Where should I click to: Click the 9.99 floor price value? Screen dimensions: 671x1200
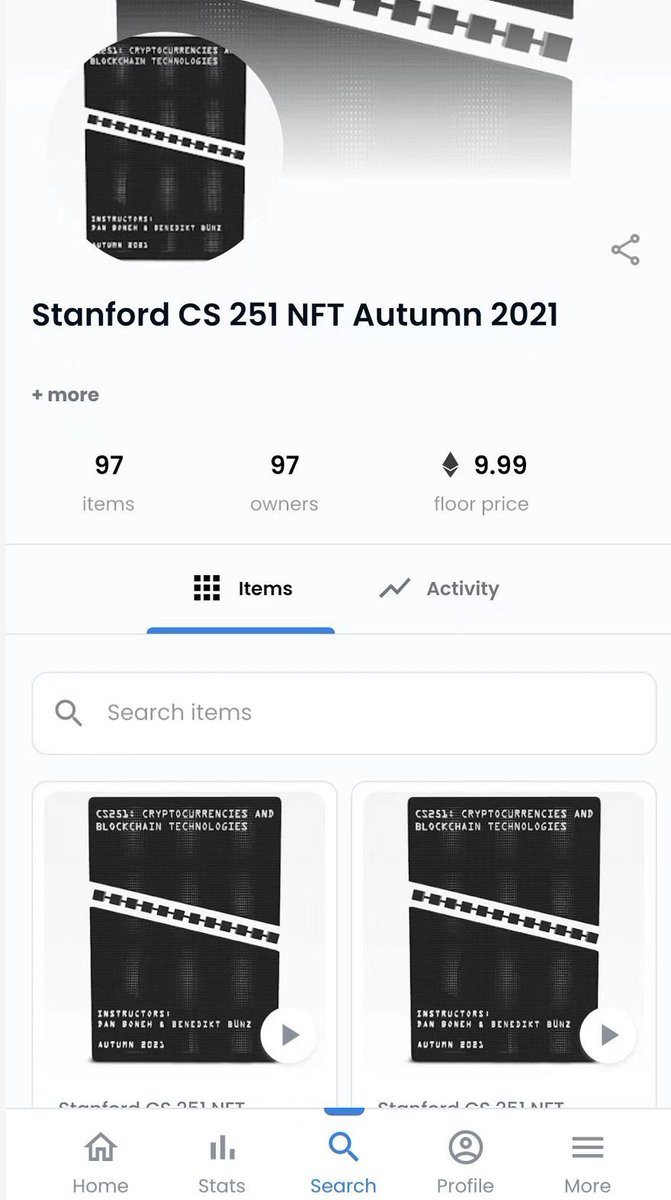(x=500, y=465)
